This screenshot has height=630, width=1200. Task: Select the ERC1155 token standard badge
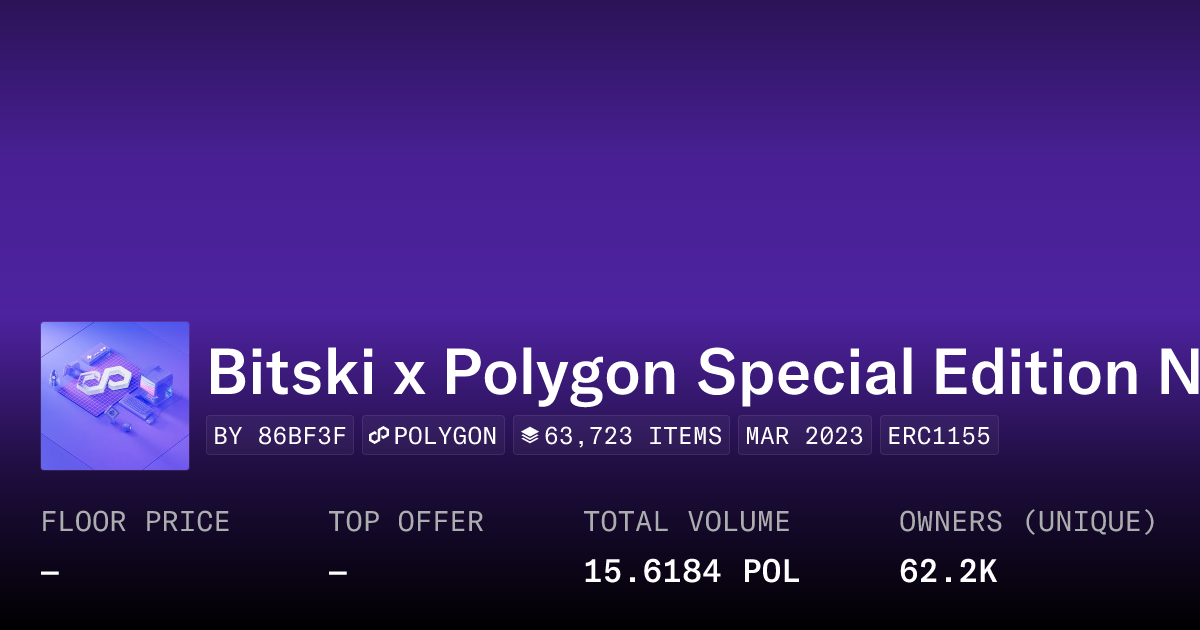click(939, 436)
